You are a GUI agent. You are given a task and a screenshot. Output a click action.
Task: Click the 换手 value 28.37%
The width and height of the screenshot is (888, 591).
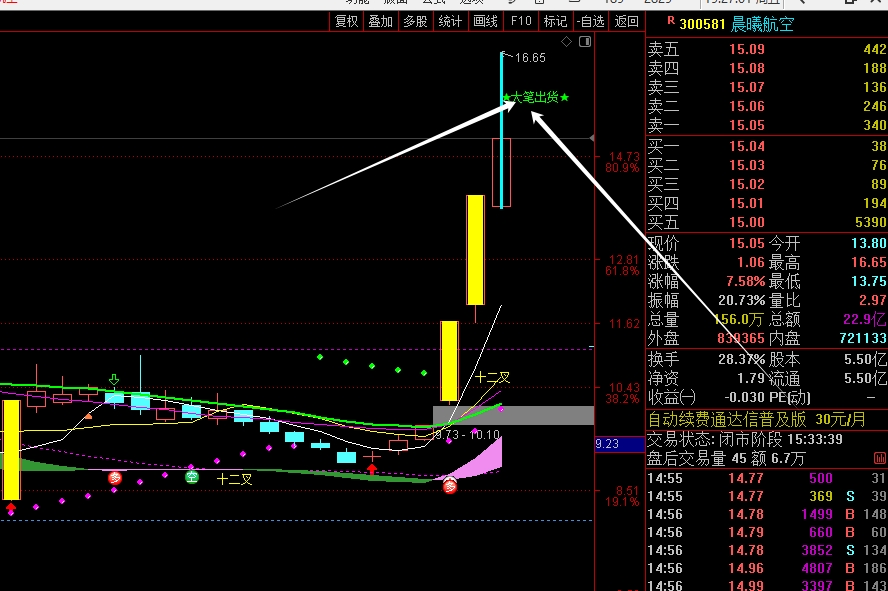[x=741, y=359]
